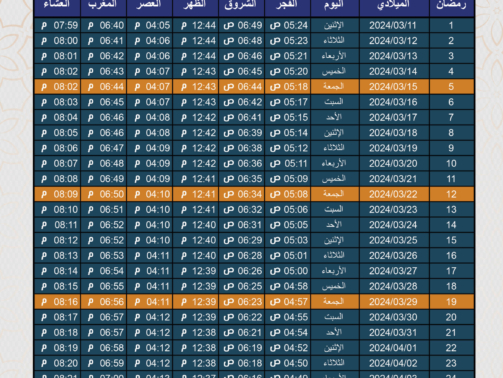Select Dhuhr 12:38 in the 2024/03/31 row
Image resolution: width=503 pixels, height=378 pixels.
tap(196, 332)
